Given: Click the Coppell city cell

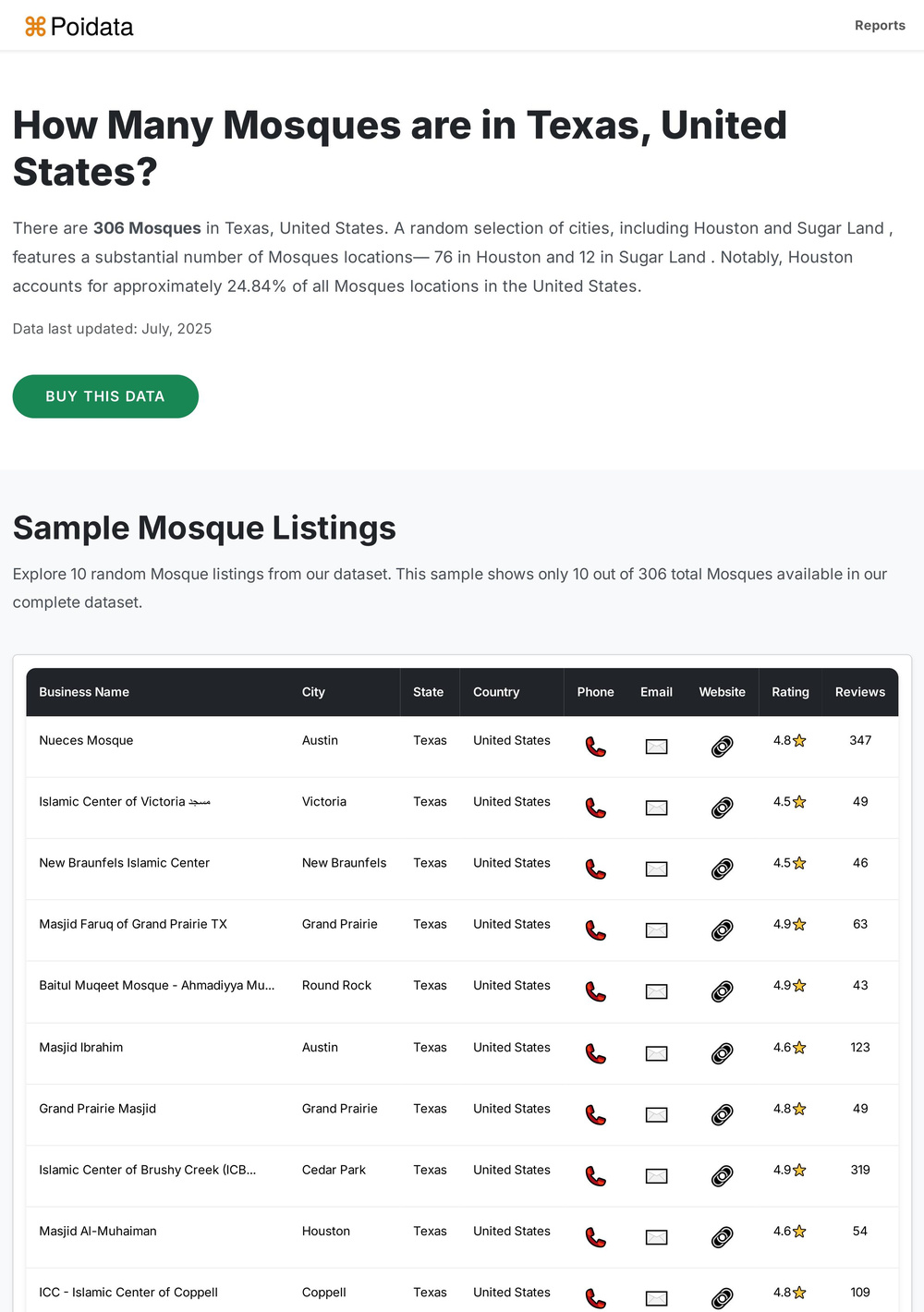Looking at the screenshot, I should [x=324, y=1293].
